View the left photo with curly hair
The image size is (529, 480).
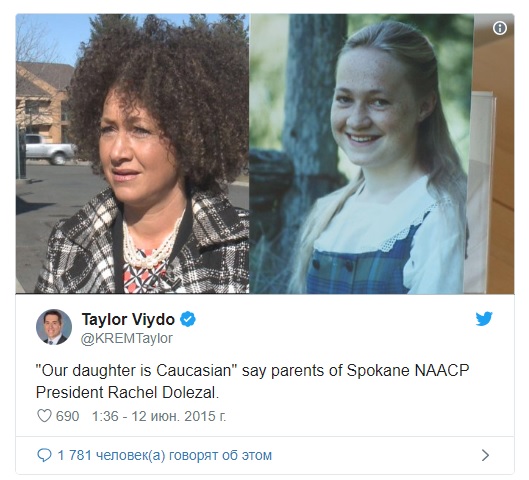132,153
